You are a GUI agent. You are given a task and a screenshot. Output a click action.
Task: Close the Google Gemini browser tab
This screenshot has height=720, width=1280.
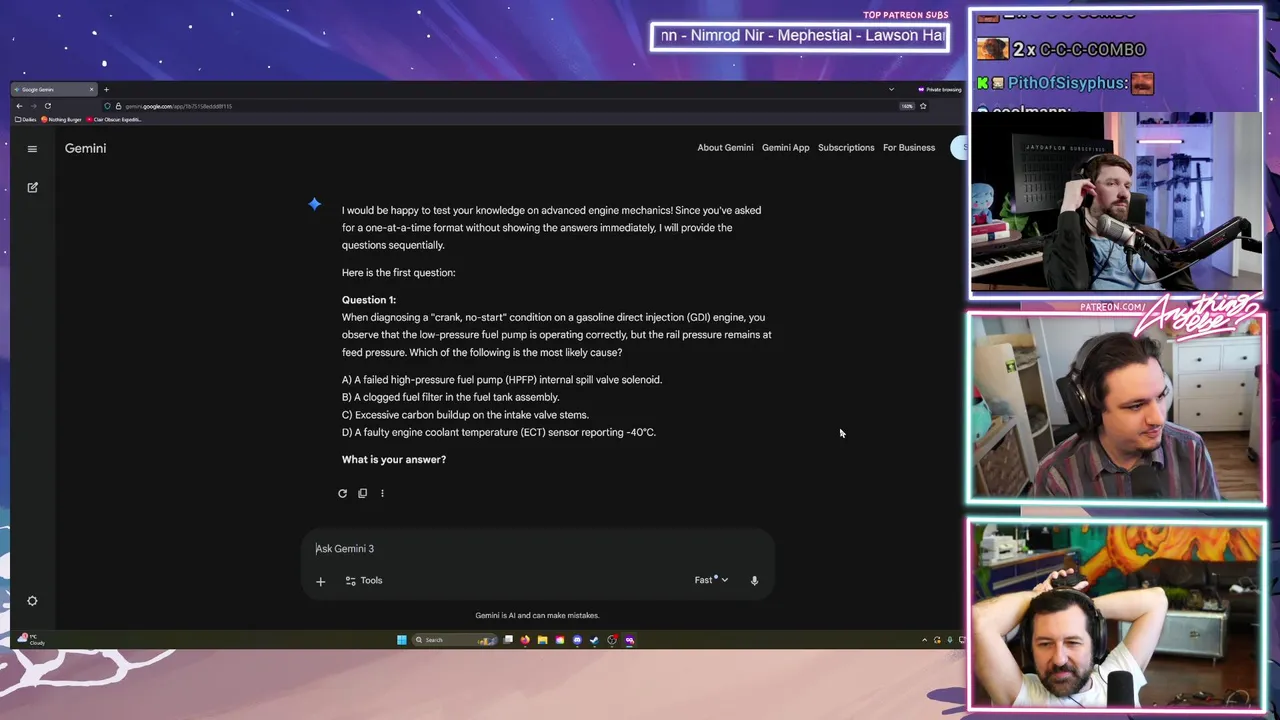click(91, 89)
